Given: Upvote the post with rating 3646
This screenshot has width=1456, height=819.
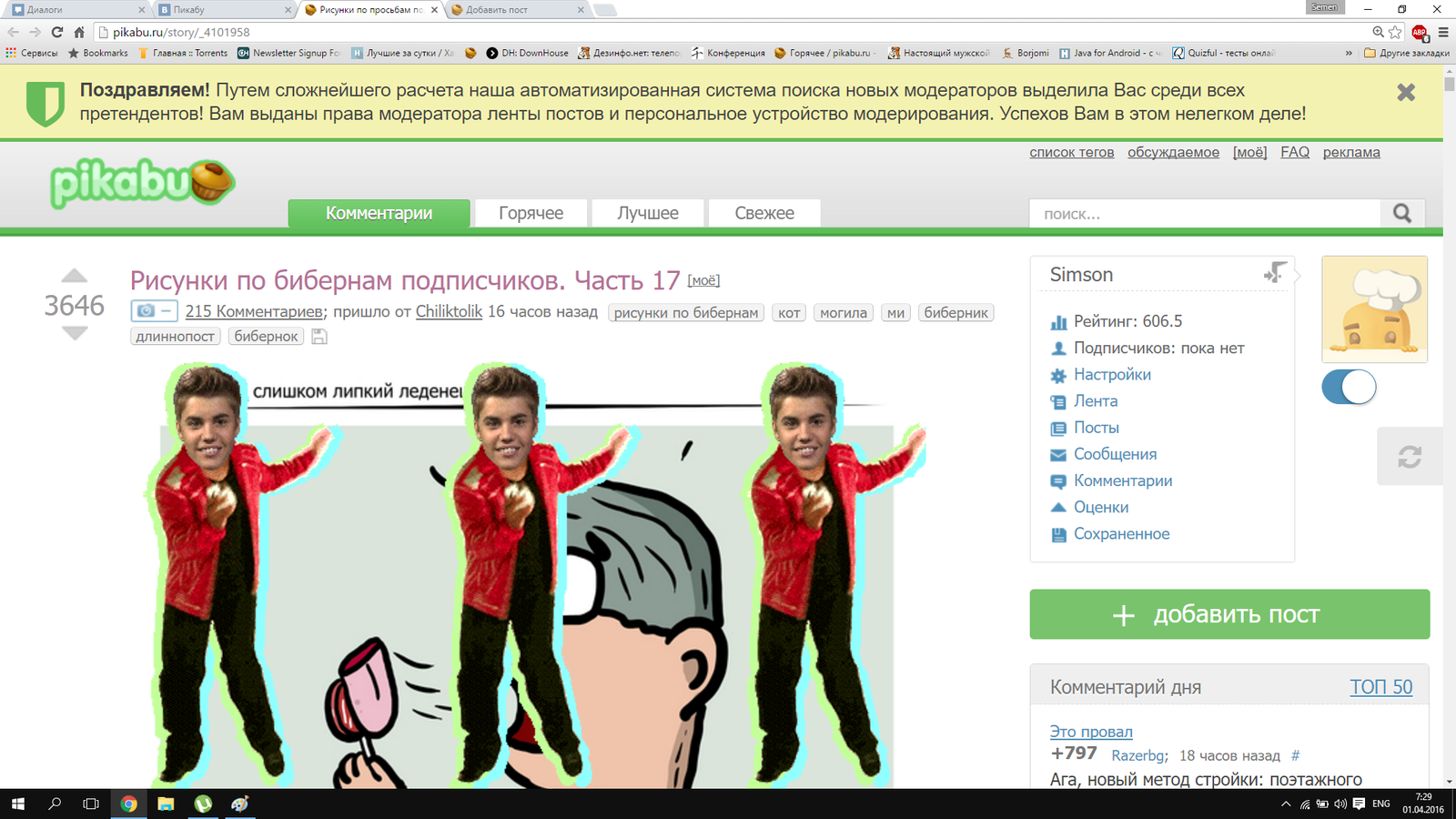Looking at the screenshot, I should pos(75,276).
